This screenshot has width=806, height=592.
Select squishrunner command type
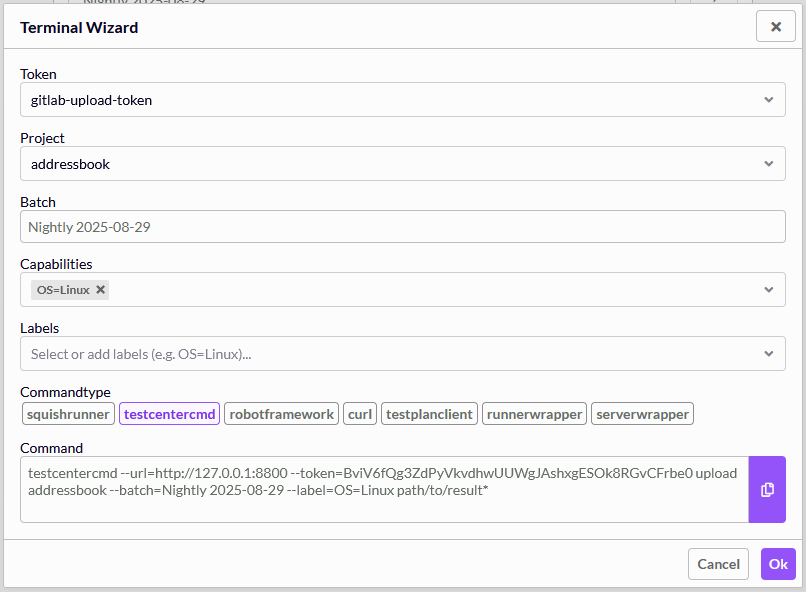pyautogui.click(x=68, y=414)
